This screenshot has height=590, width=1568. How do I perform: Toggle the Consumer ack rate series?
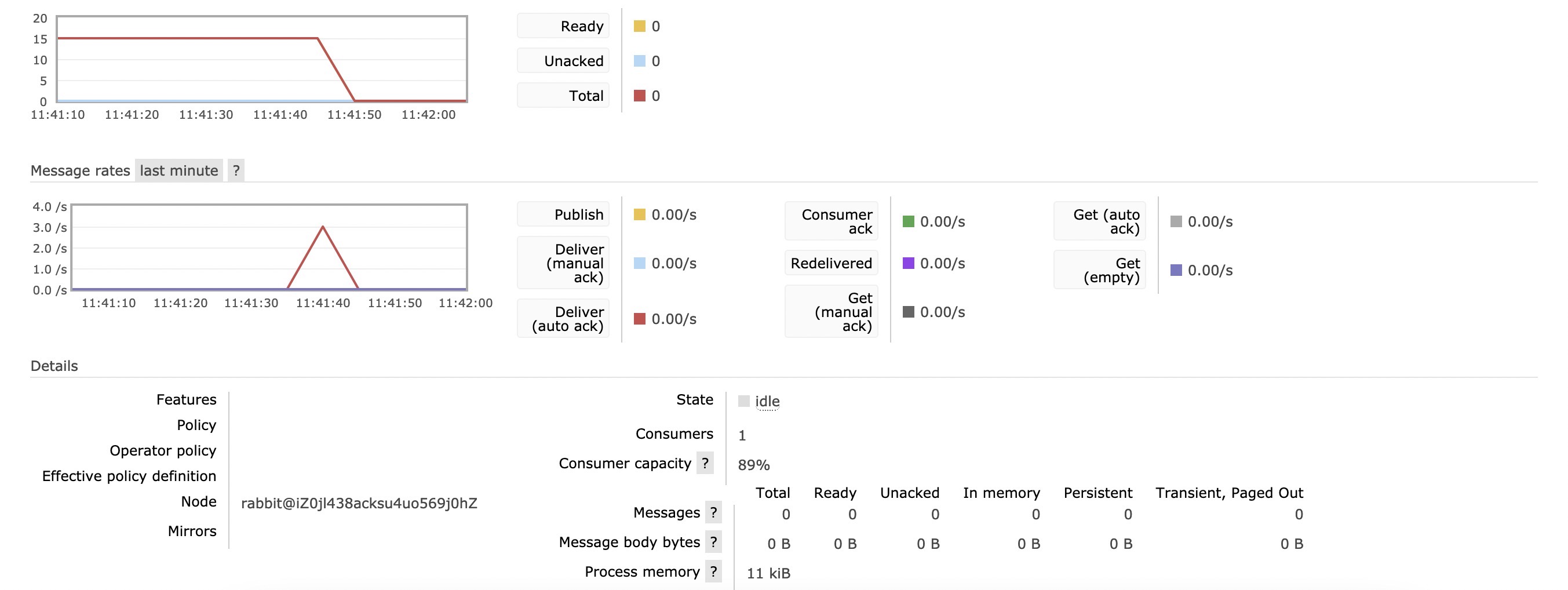tap(832, 221)
